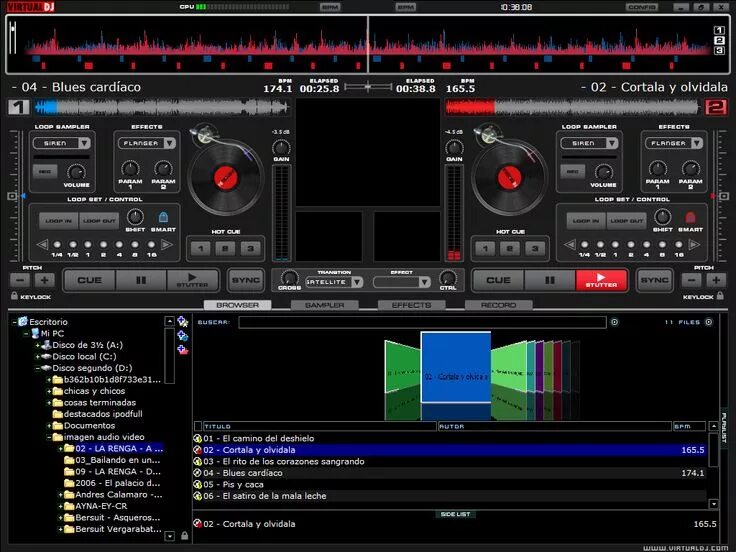The width and height of the screenshot is (736, 552).
Task: Set left deck loop length to 4
Action: pyautogui.click(x=119, y=245)
